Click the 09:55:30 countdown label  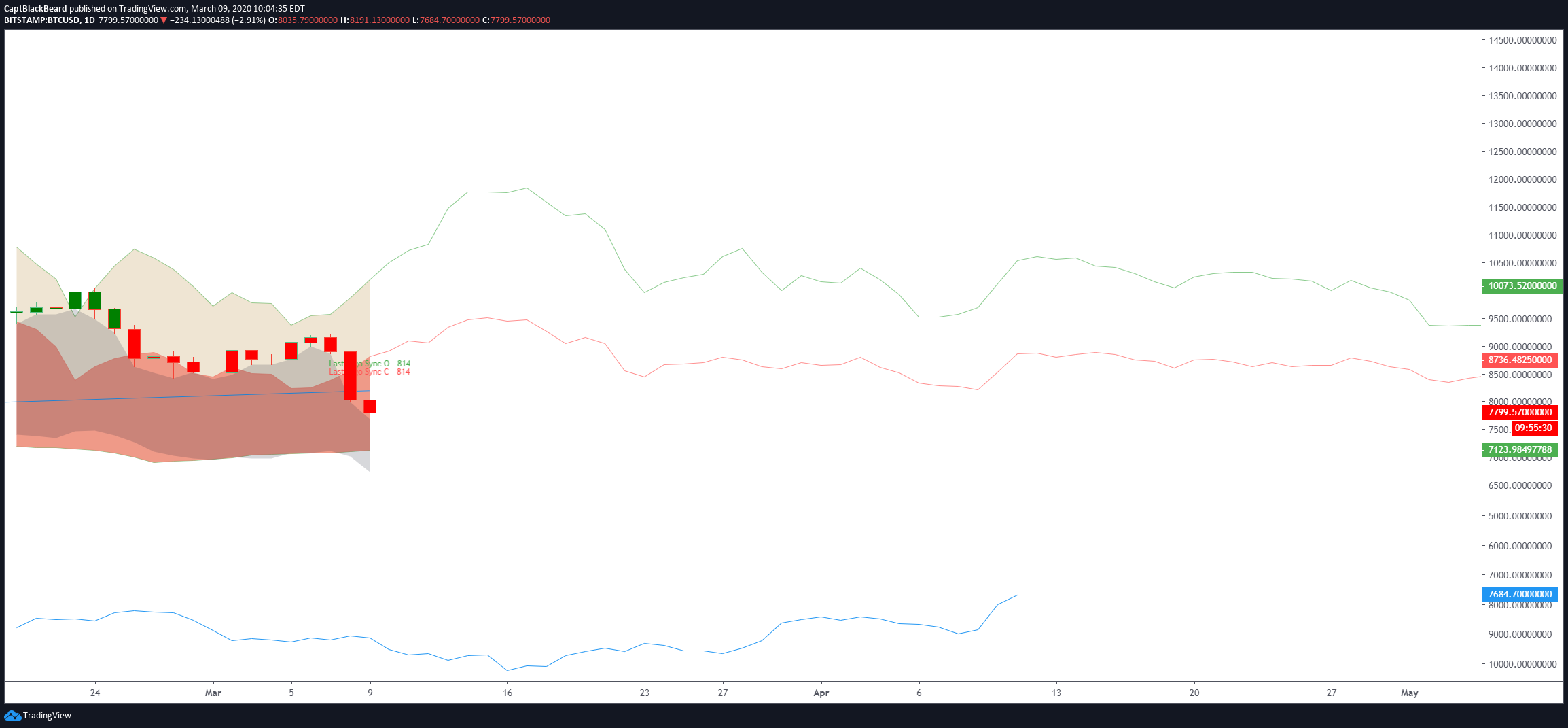(x=1533, y=428)
